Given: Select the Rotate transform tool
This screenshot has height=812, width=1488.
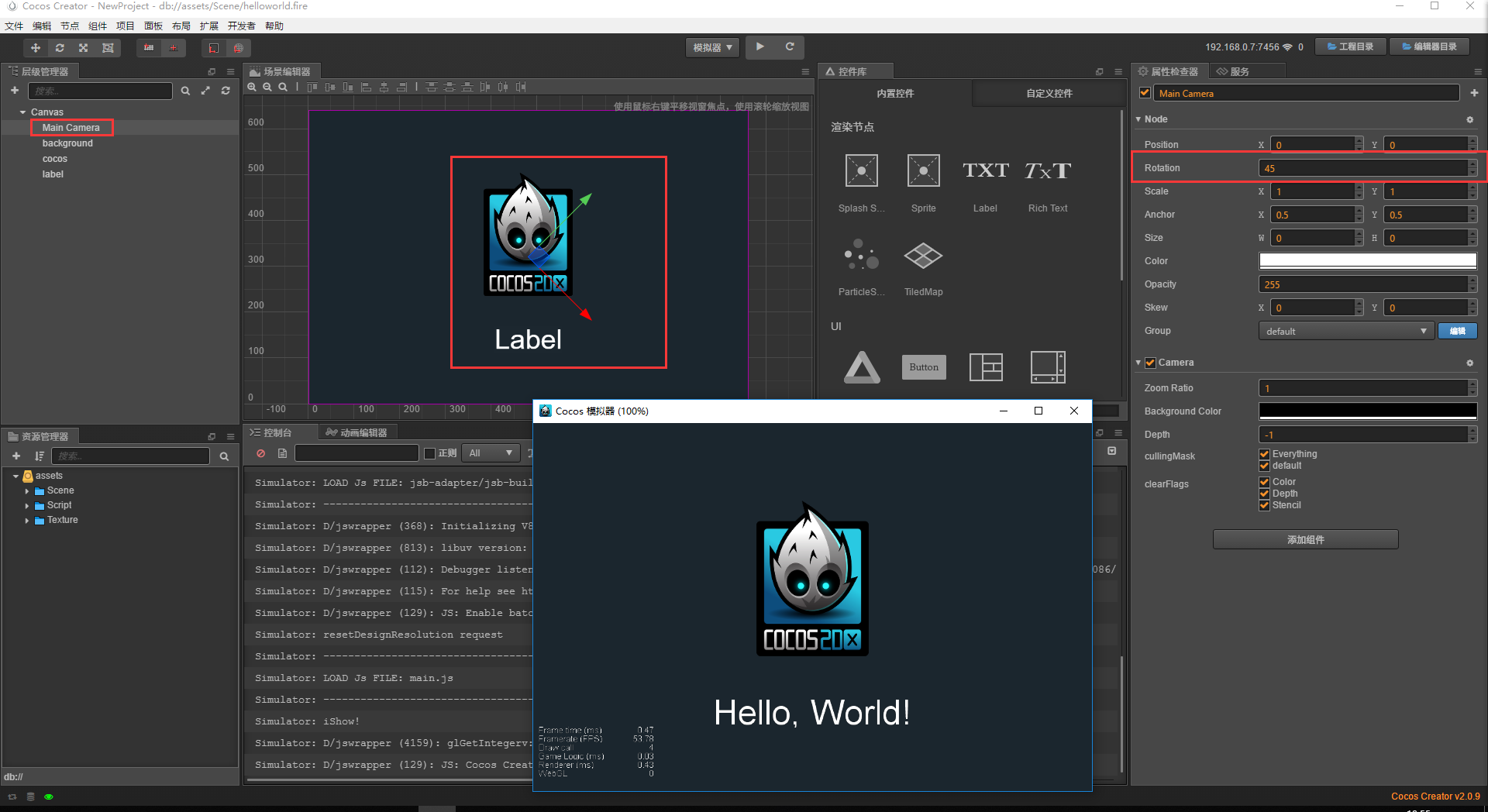Looking at the screenshot, I should tap(60, 48).
